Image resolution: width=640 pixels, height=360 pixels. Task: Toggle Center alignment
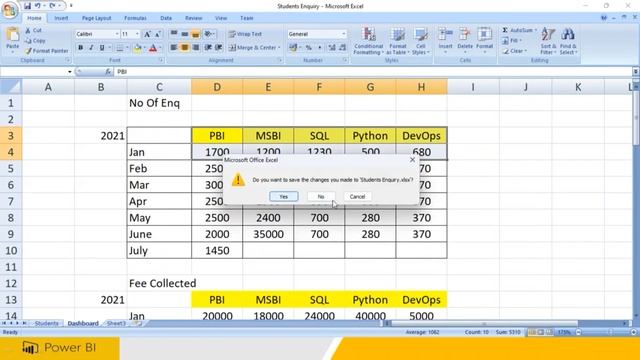(185, 48)
